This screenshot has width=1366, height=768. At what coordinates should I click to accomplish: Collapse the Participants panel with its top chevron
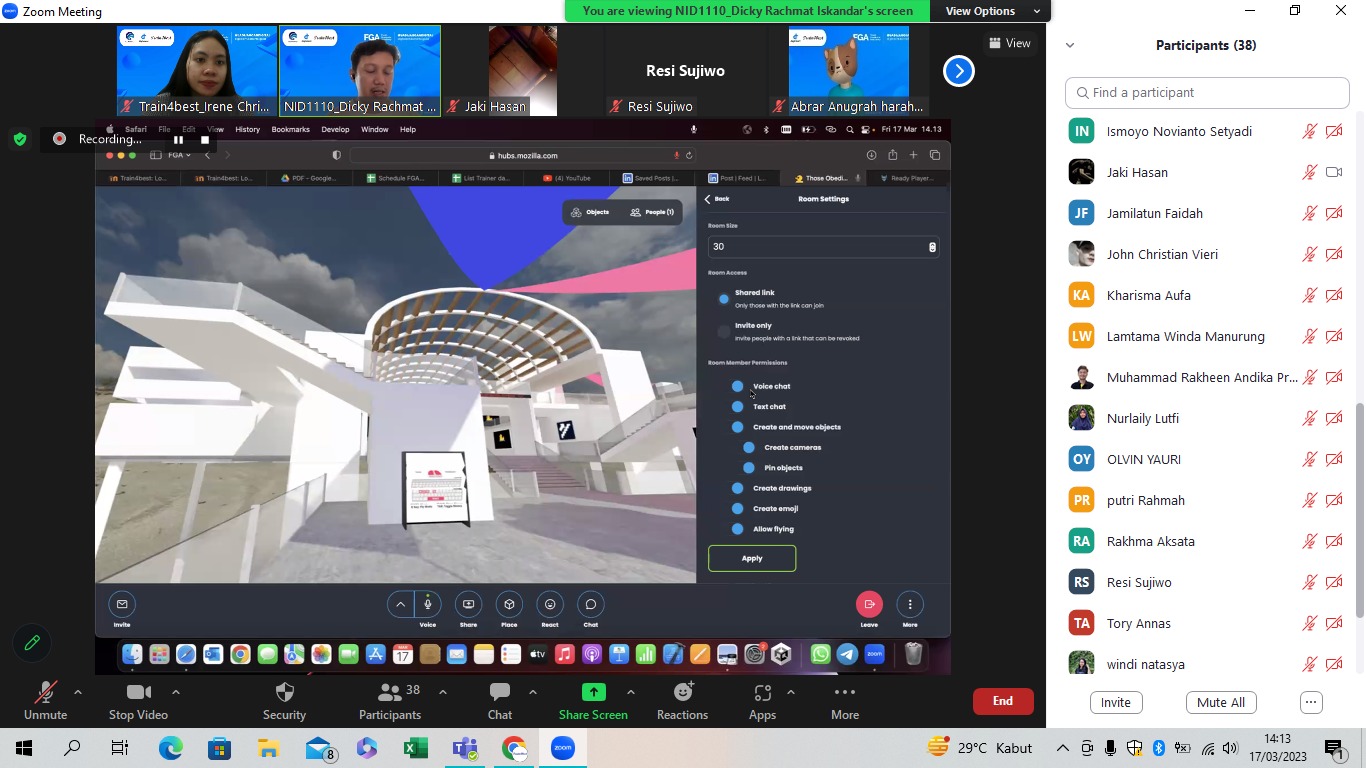pos(1069,44)
